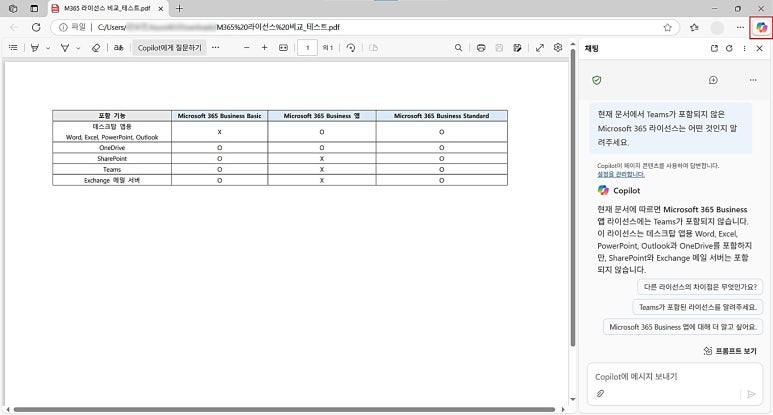773x415 pixels.
Task: Open a new browser tab
Action: pos(179,8)
